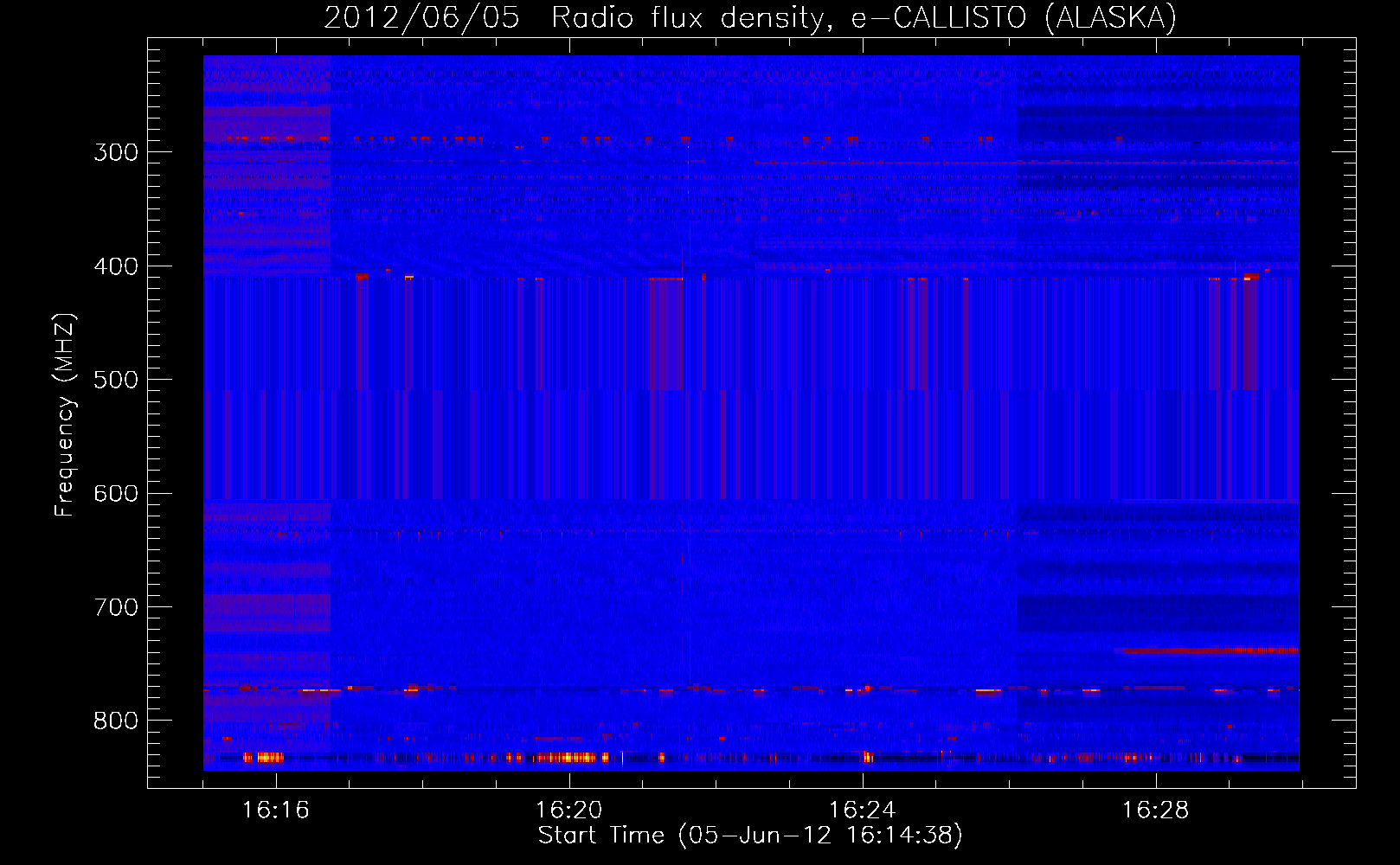1400x865 pixels.
Task: Click the 500 frequency tick label
Action: [116, 380]
